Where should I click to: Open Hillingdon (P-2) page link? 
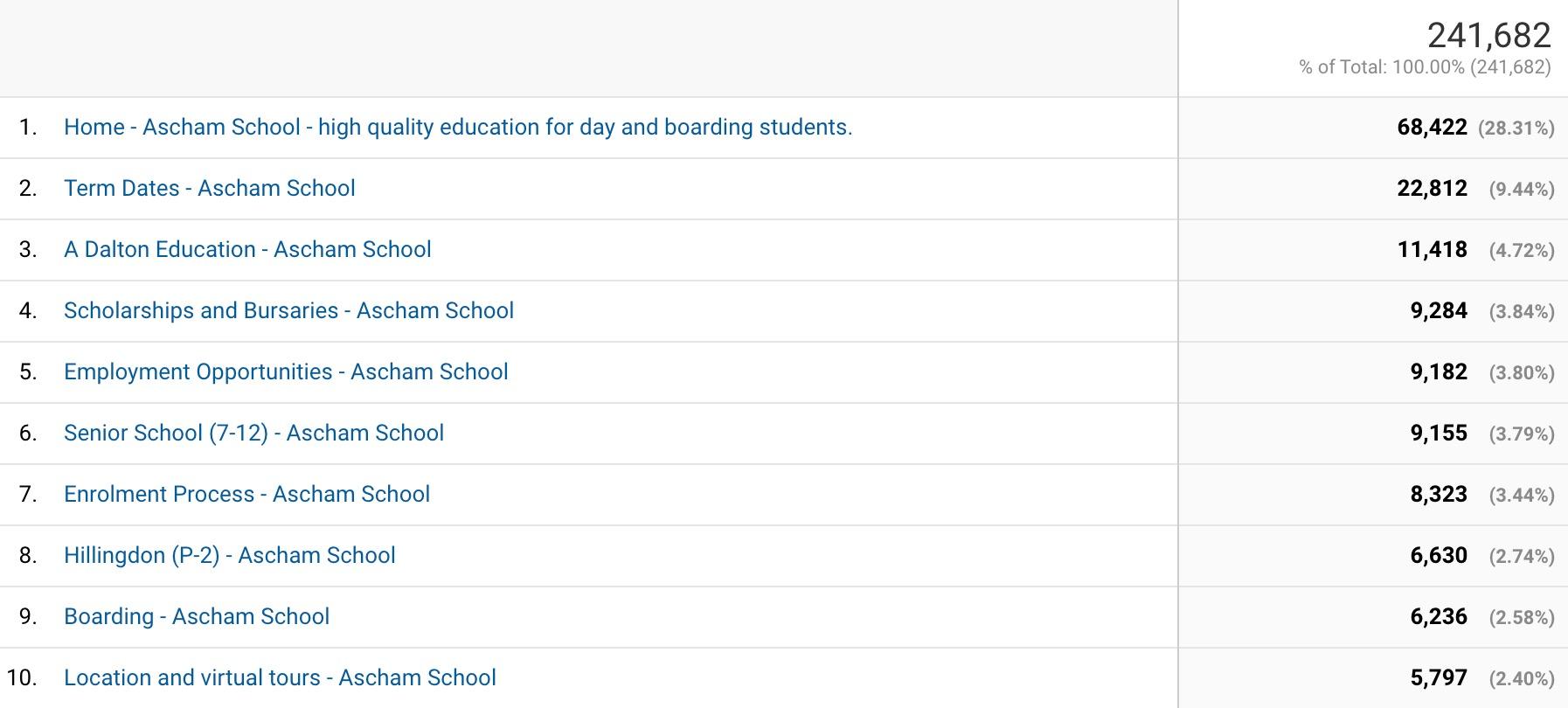230,556
